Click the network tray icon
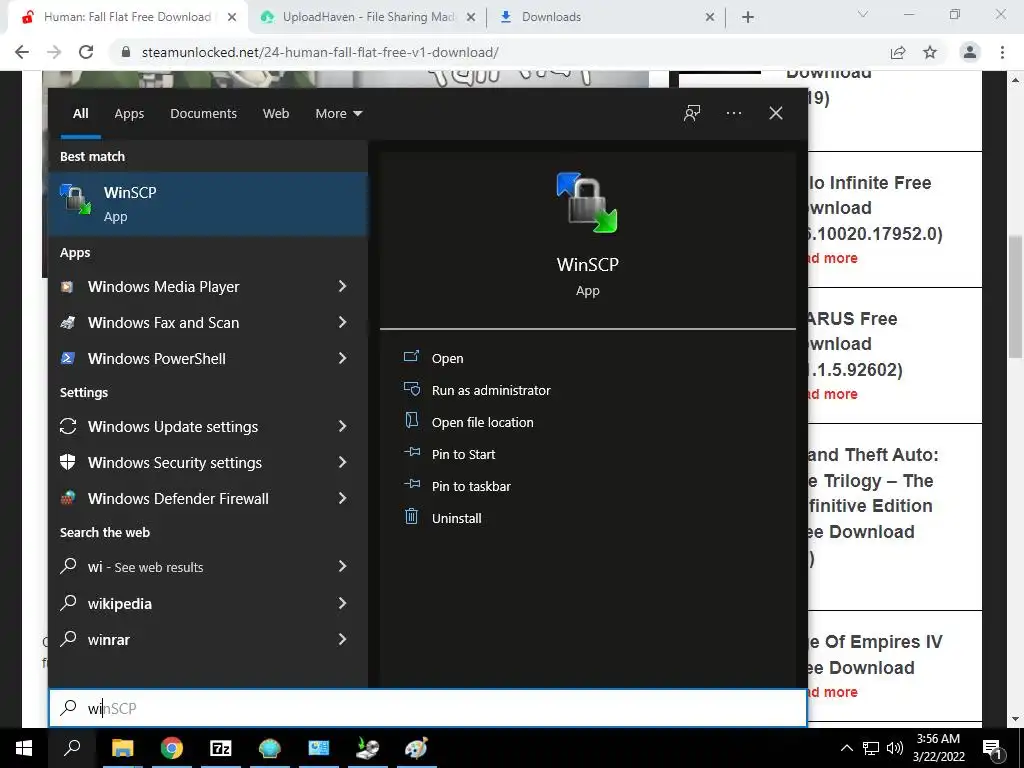This screenshot has height=768, width=1024. 871,748
